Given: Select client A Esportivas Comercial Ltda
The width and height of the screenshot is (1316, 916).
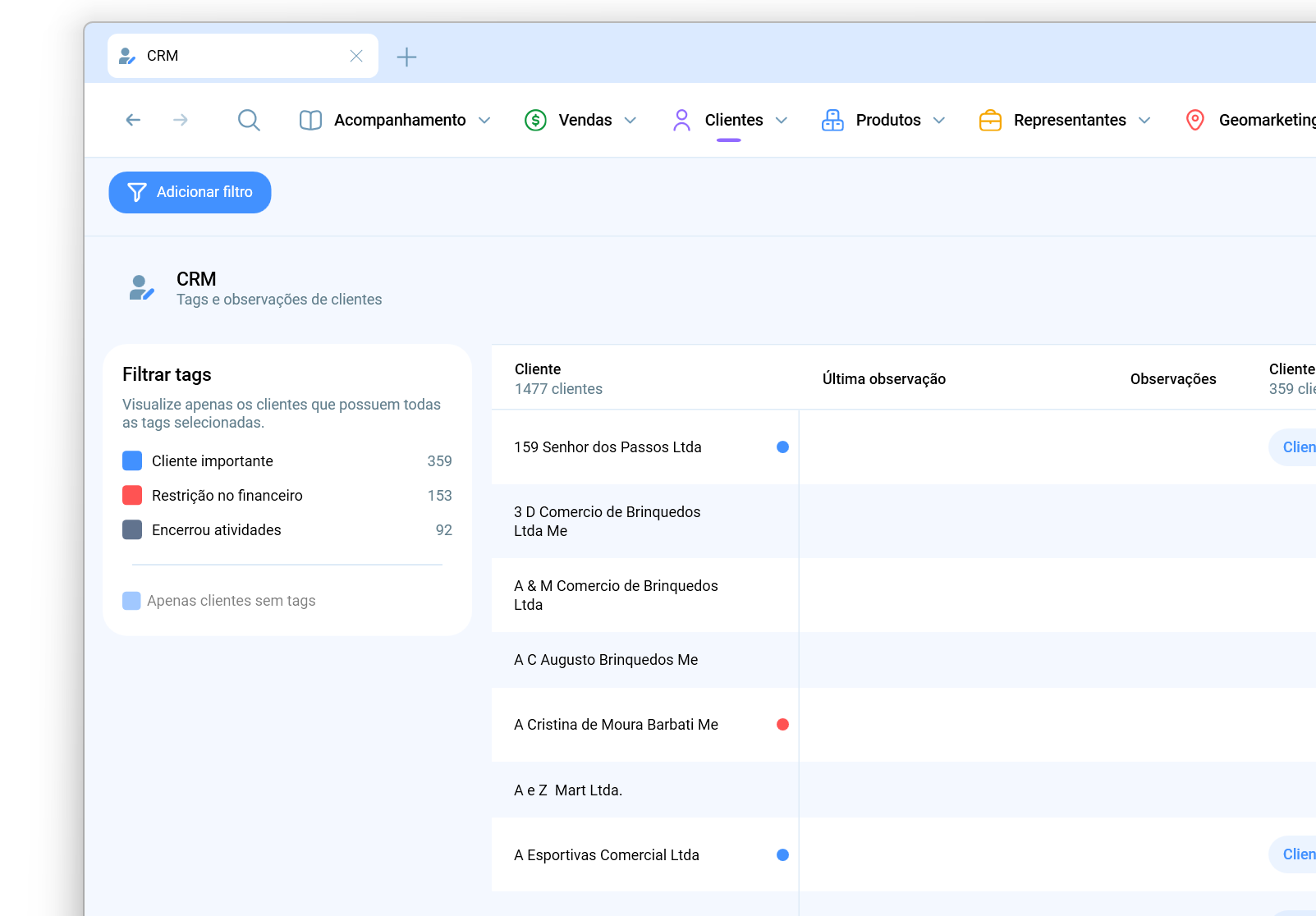Looking at the screenshot, I should [607, 855].
